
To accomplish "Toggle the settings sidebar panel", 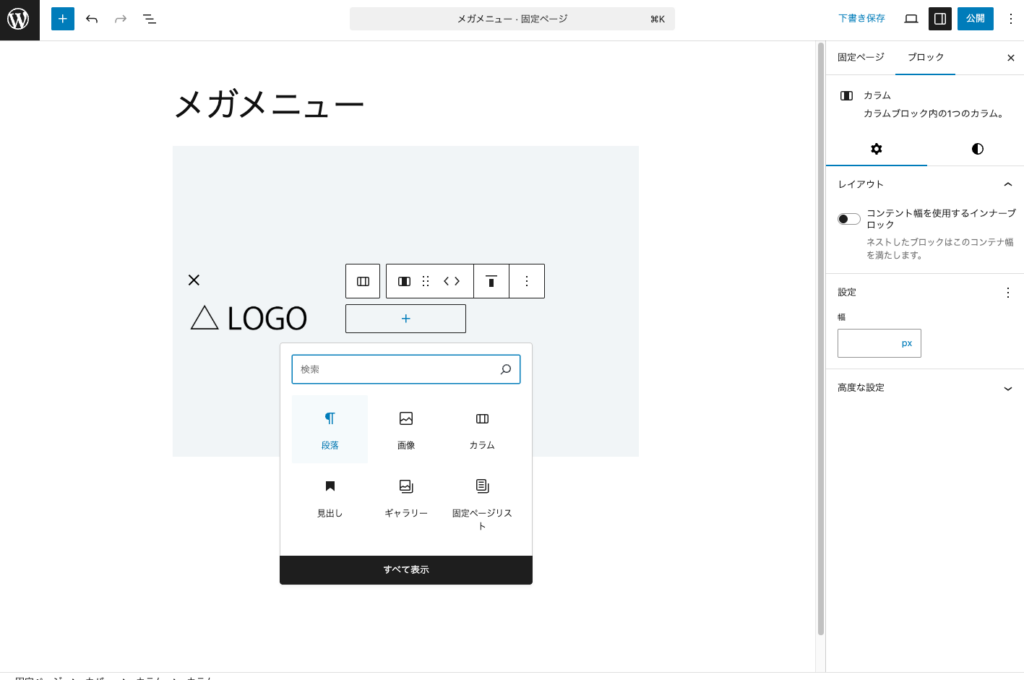I will tap(940, 18).
